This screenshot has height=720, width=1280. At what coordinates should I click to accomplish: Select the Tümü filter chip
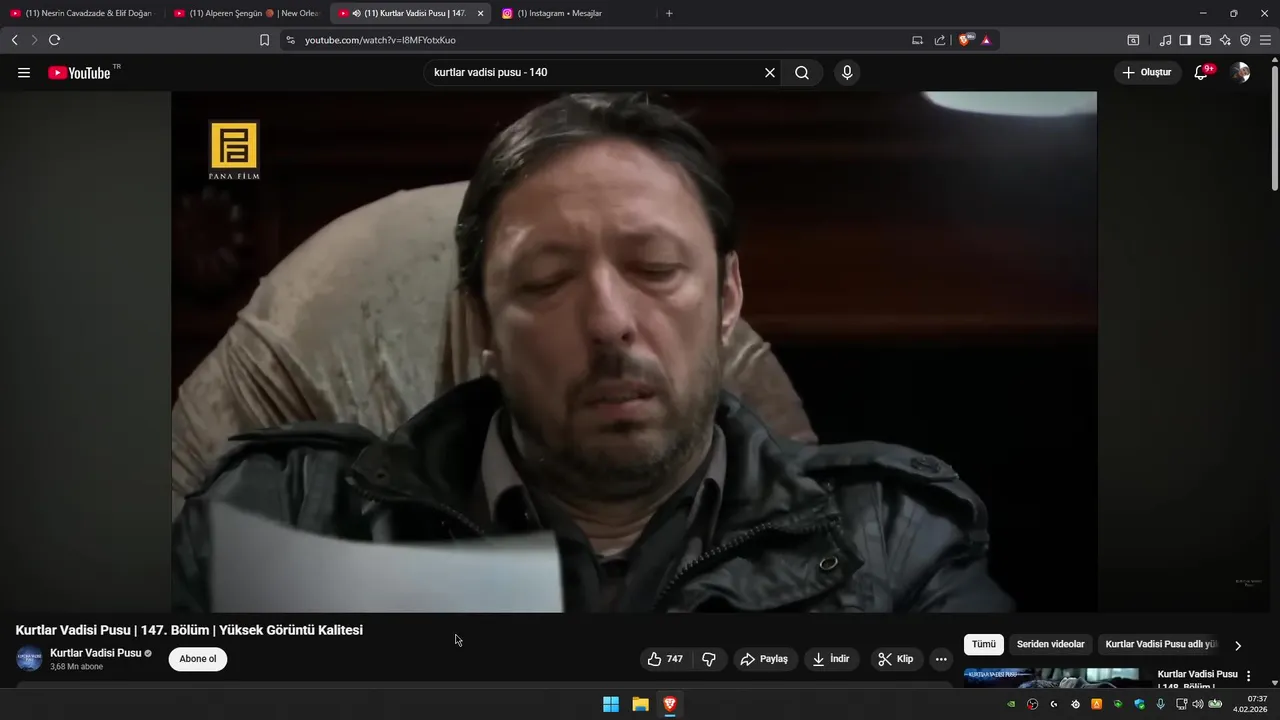point(984,644)
